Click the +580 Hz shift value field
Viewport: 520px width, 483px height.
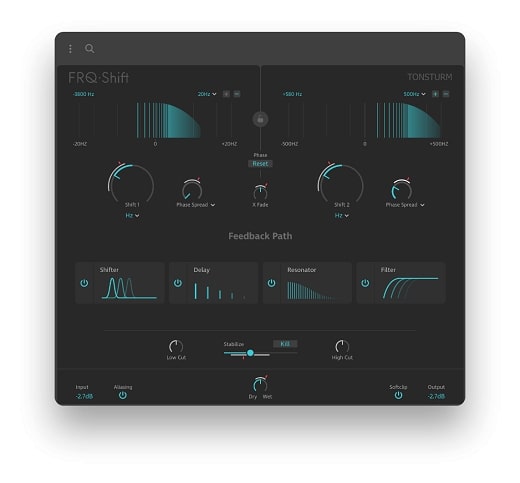click(292, 94)
